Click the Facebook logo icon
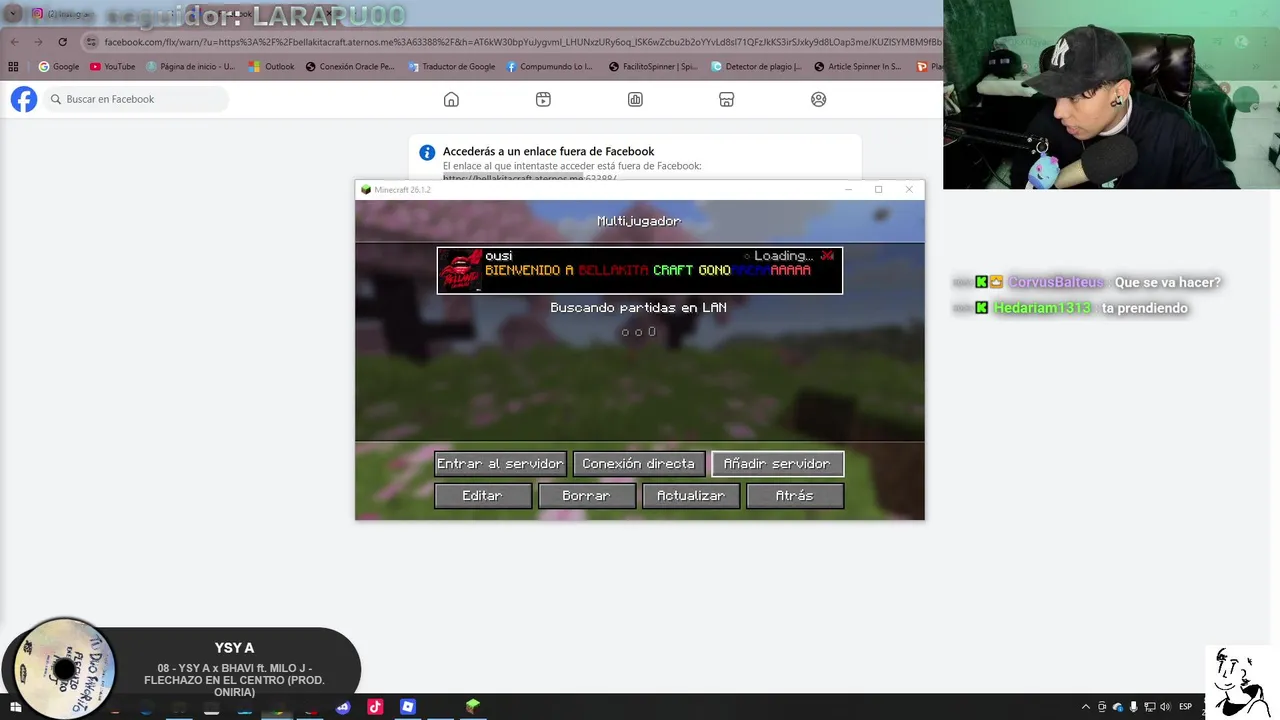Viewport: 1280px width, 720px height. [x=24, y=99]
